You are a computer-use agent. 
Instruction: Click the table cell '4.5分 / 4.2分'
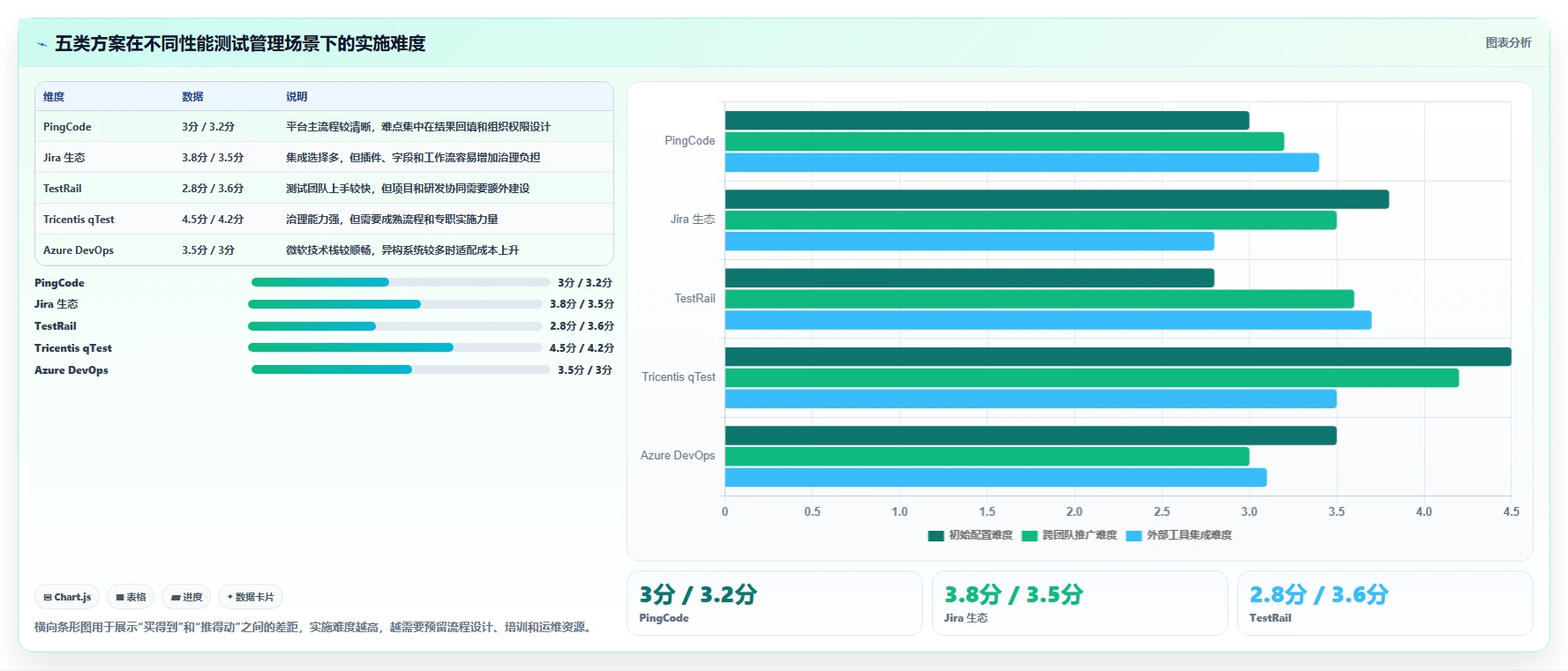pos(213,220)
